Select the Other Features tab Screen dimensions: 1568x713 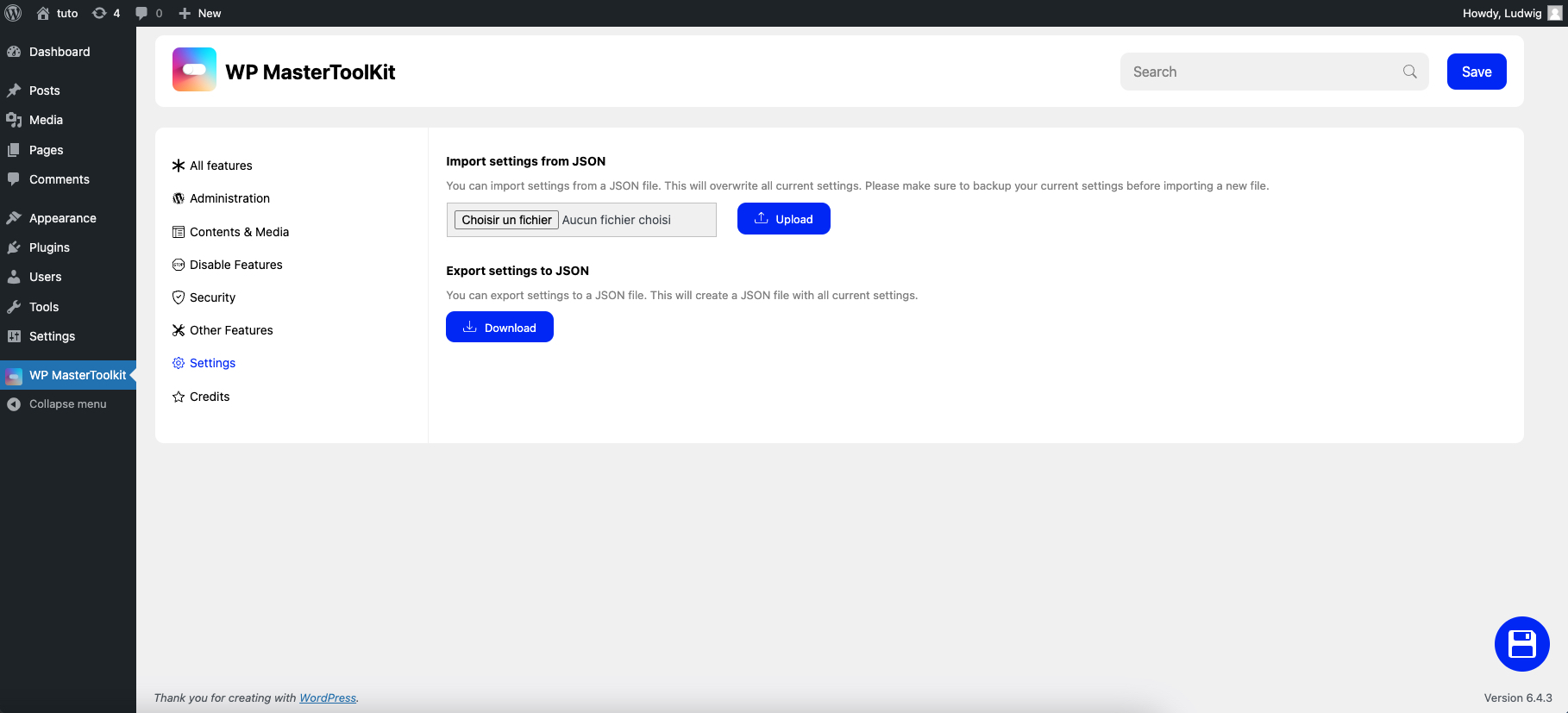click(x=223, y=330)
